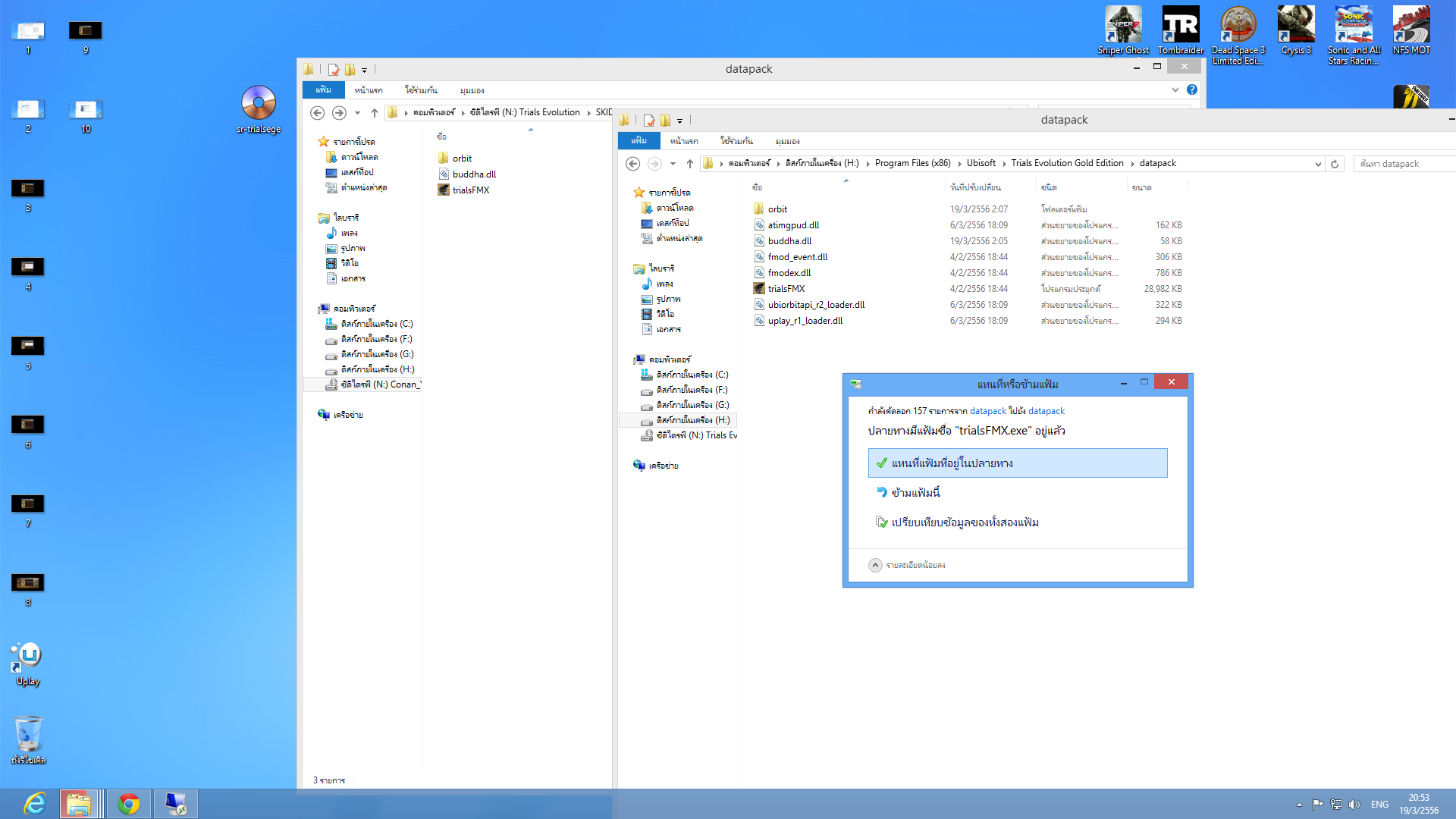Viewport: 1456px width, 819px height.
Task: Select drive H: in front navigation pane
Action: point(692,420)
